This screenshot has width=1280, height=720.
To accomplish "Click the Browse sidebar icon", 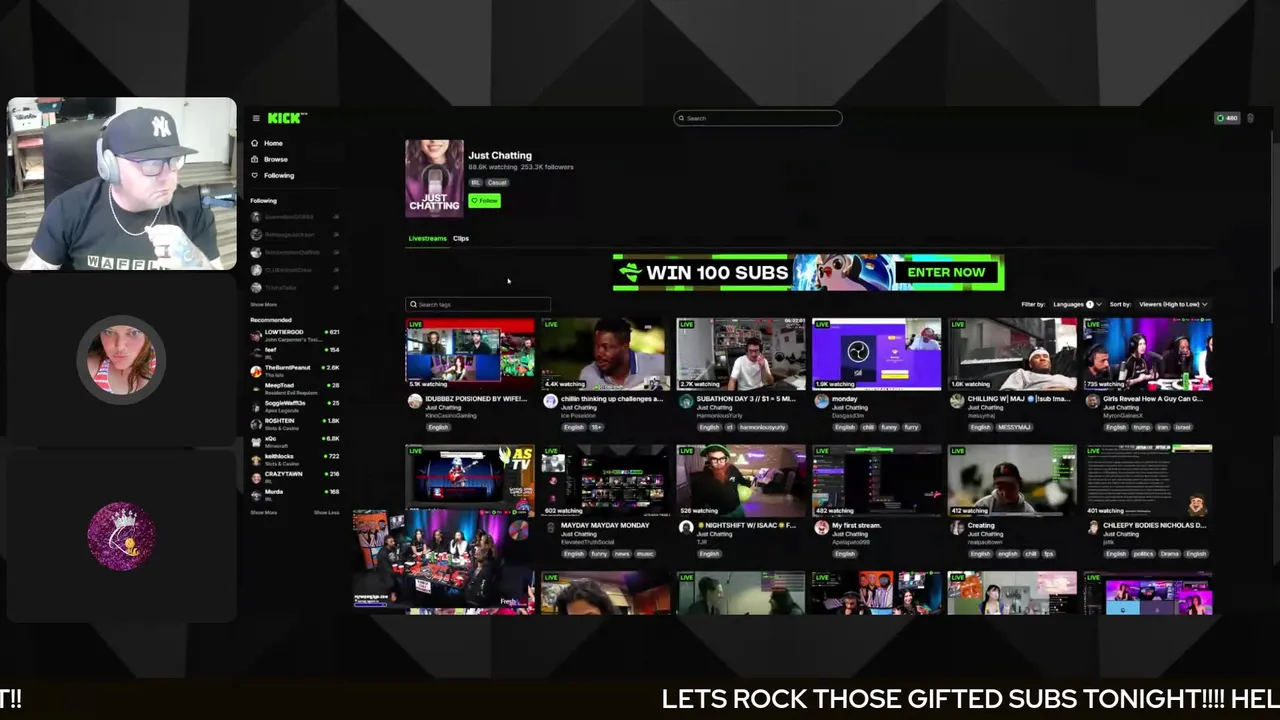I will (x=255, y=159).
